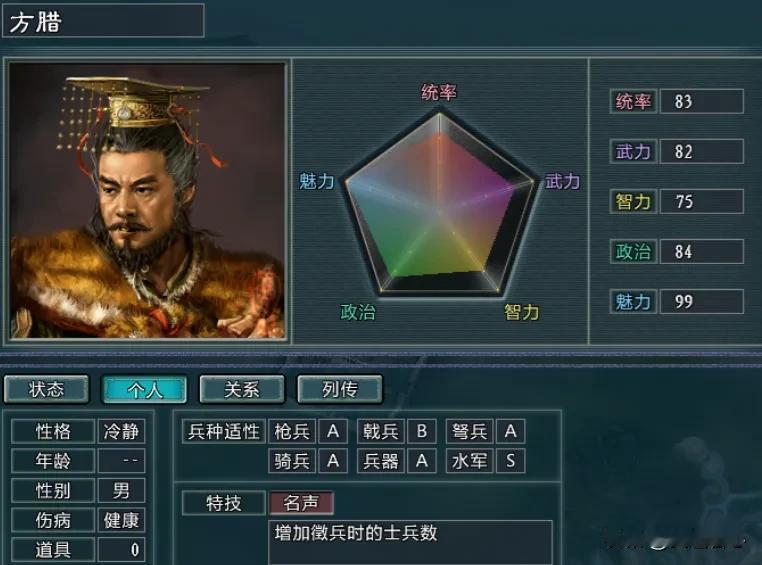The height and width of the screenshot is (565, 762).
Task: Click the pentagon ability radar chart
Action: (x=440, y=204)
